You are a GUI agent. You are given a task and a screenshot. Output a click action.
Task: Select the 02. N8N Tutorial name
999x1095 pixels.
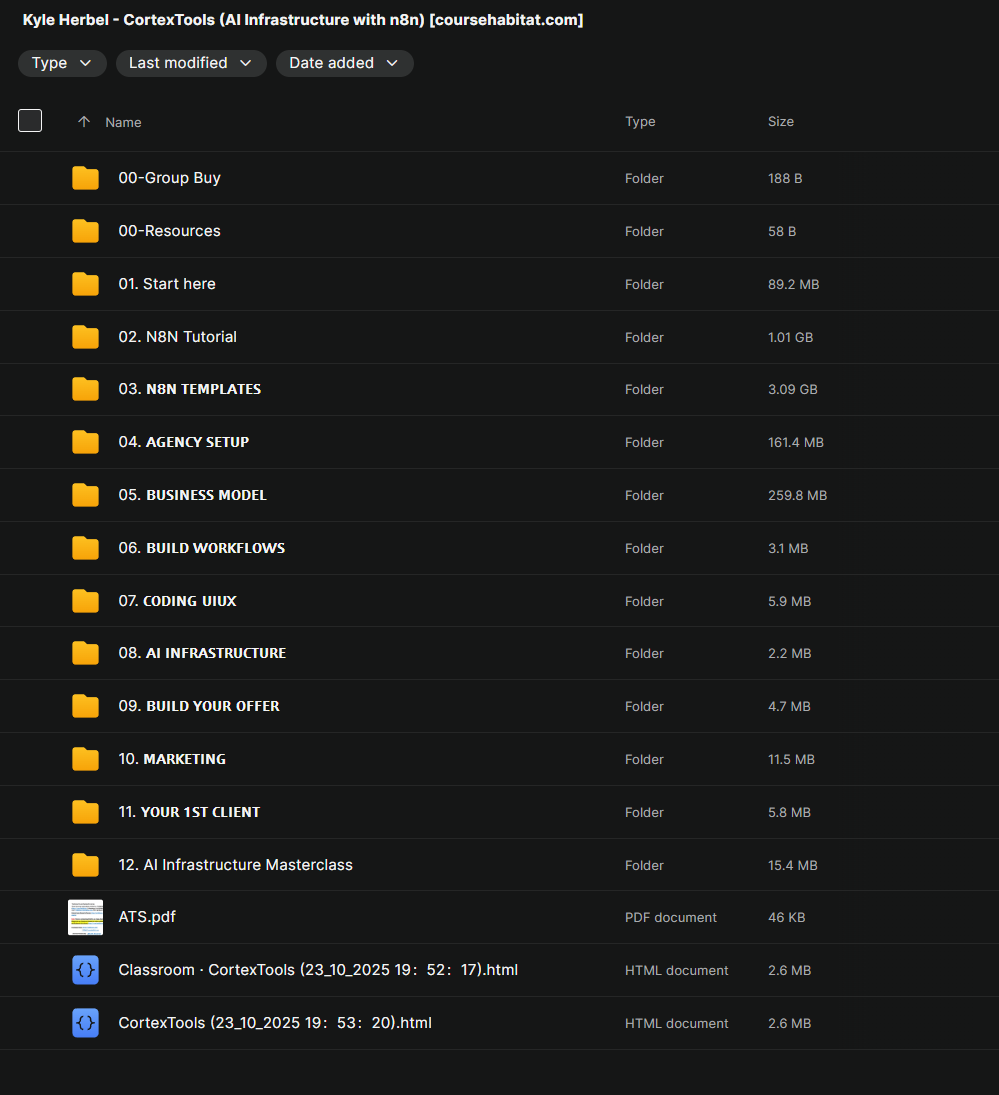177,337
